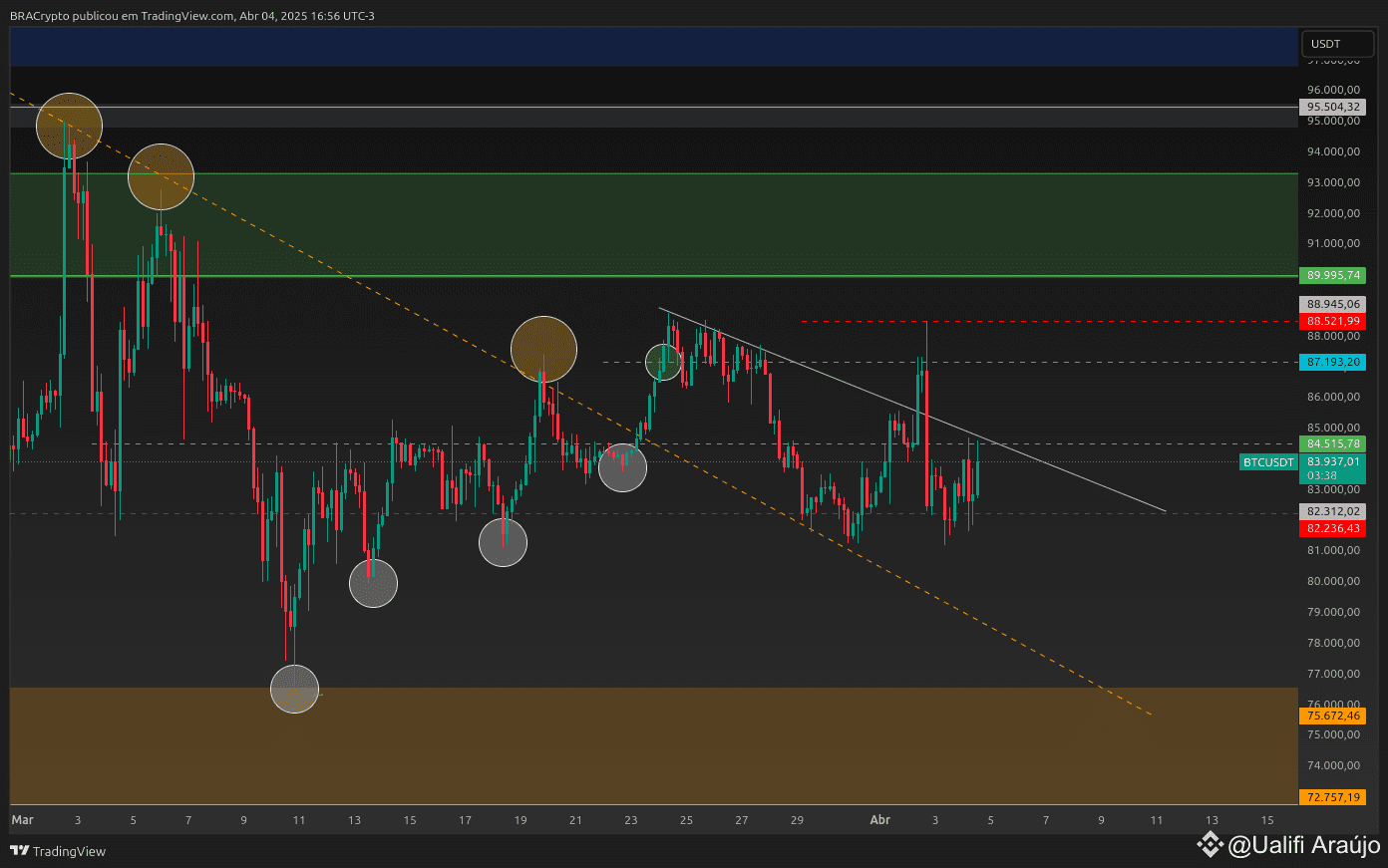
Task: Click the 17 date on time axis
Action: coord(465,820)
